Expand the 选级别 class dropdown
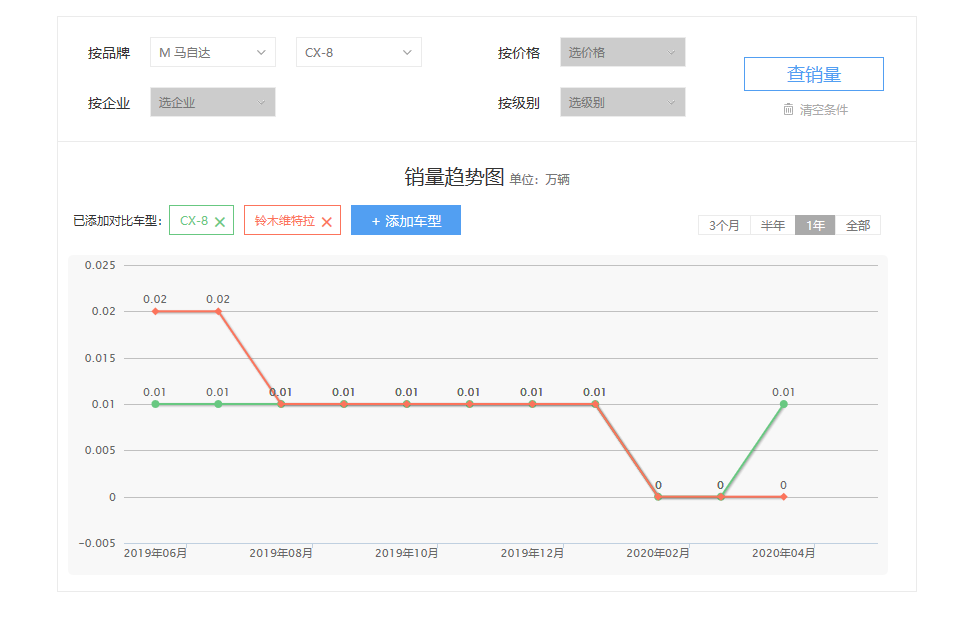The width and height of the screenshot is (957, 625). point(622,102)
